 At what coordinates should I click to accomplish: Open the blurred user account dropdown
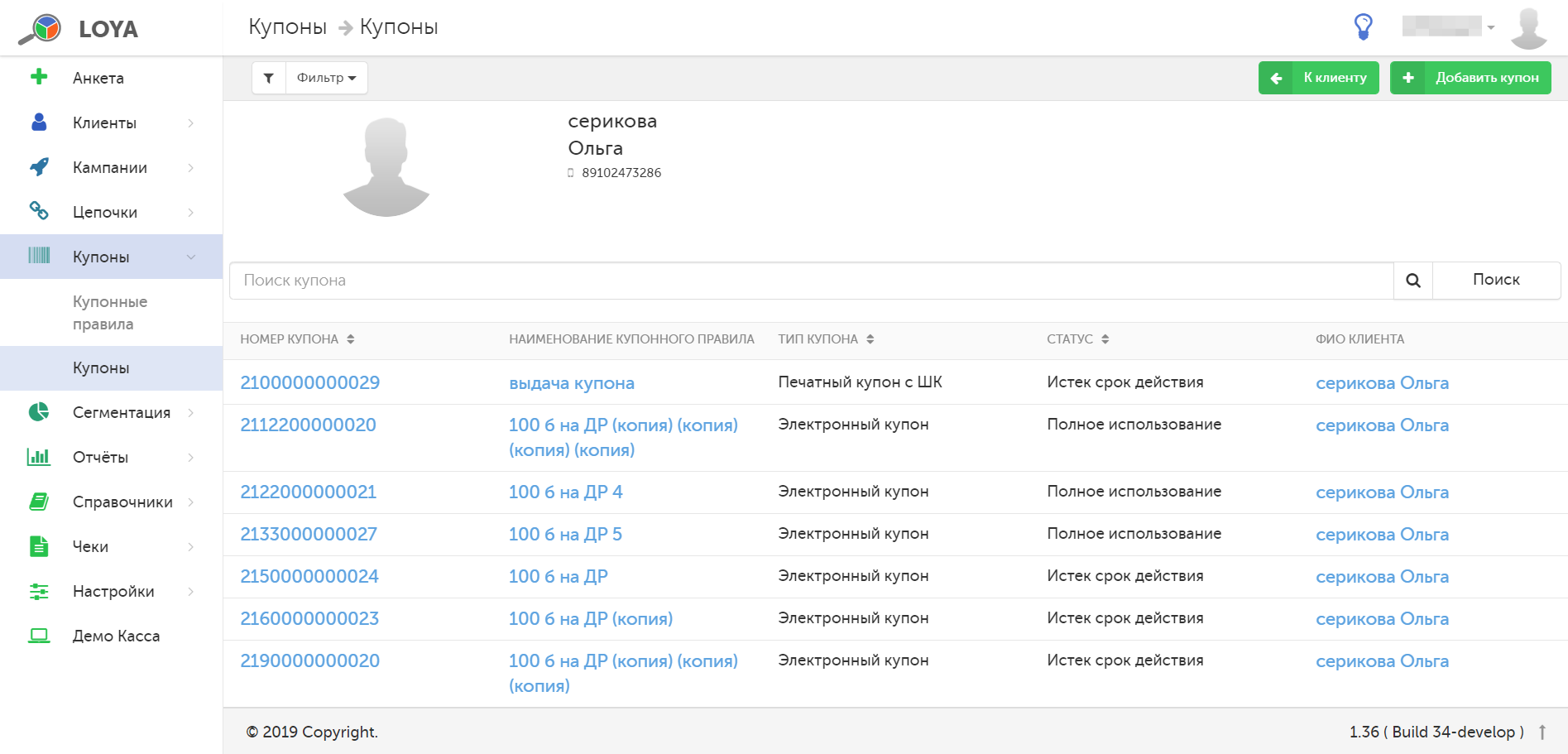tap(1449, 26)
